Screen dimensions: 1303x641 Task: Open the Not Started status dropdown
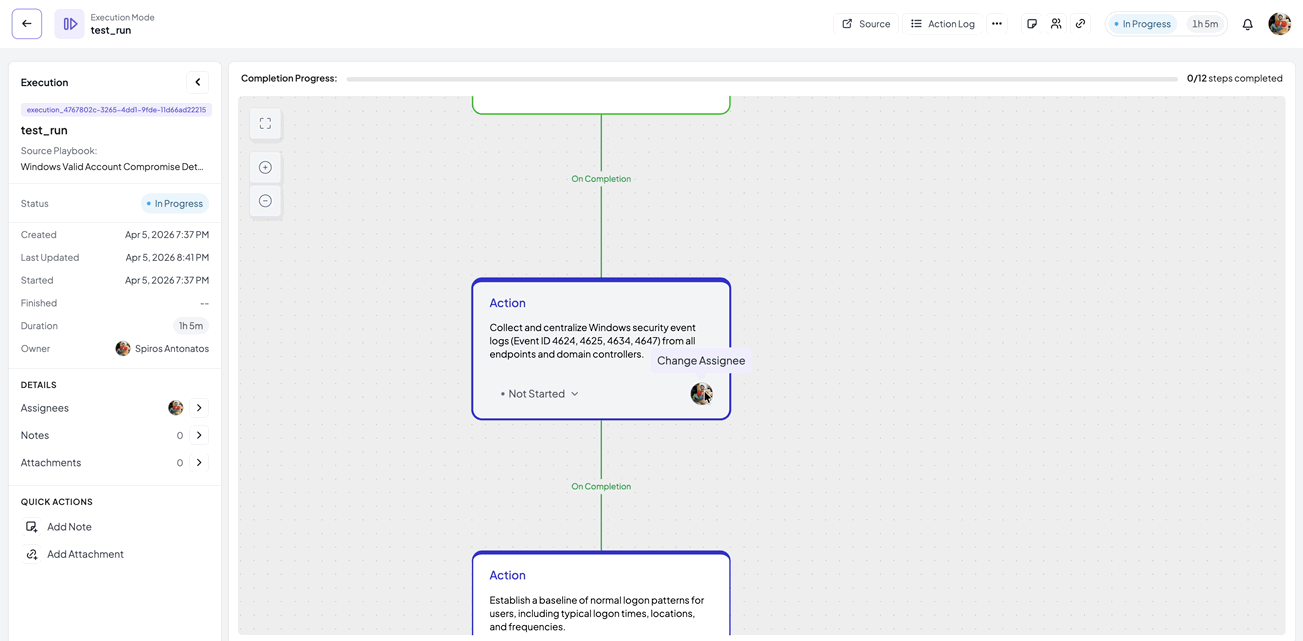[538, 393]
